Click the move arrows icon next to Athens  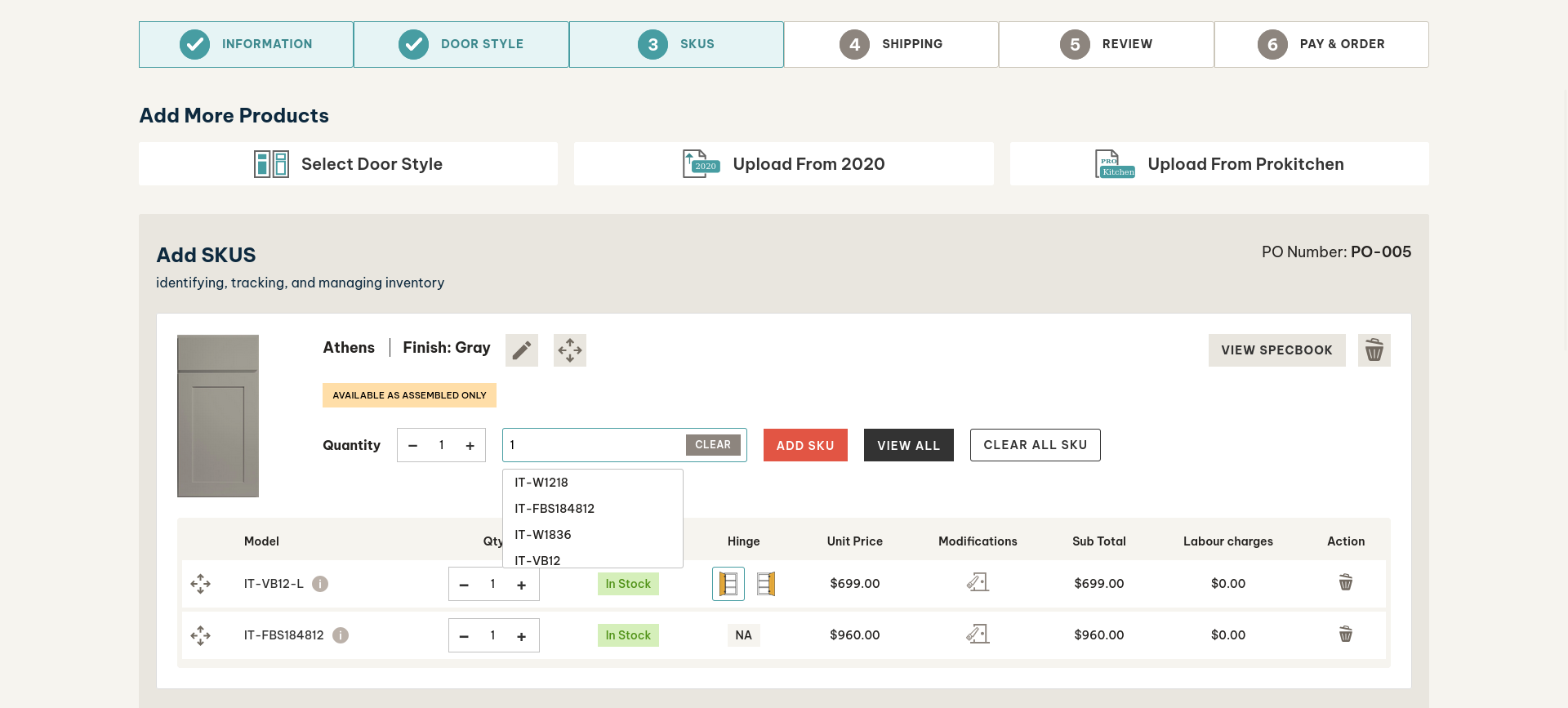[x=569, y=350]
